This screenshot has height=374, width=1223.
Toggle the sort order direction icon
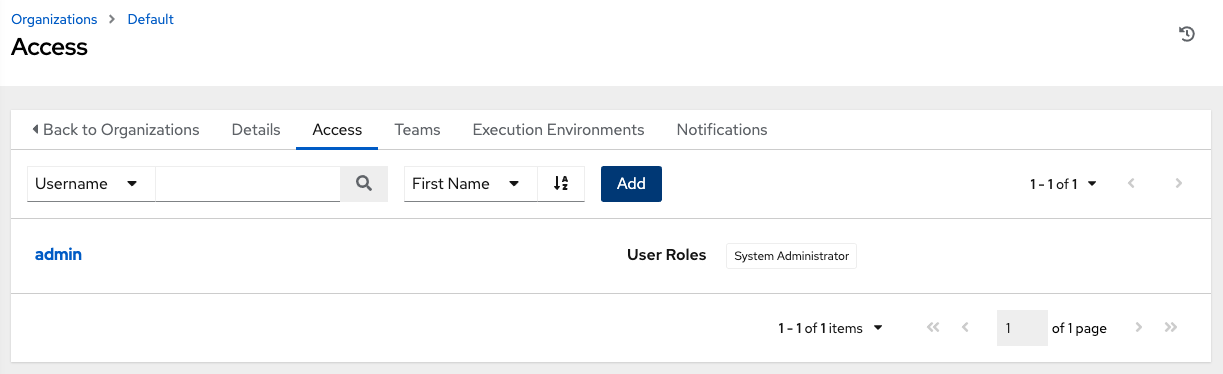(x=560, y=184)
